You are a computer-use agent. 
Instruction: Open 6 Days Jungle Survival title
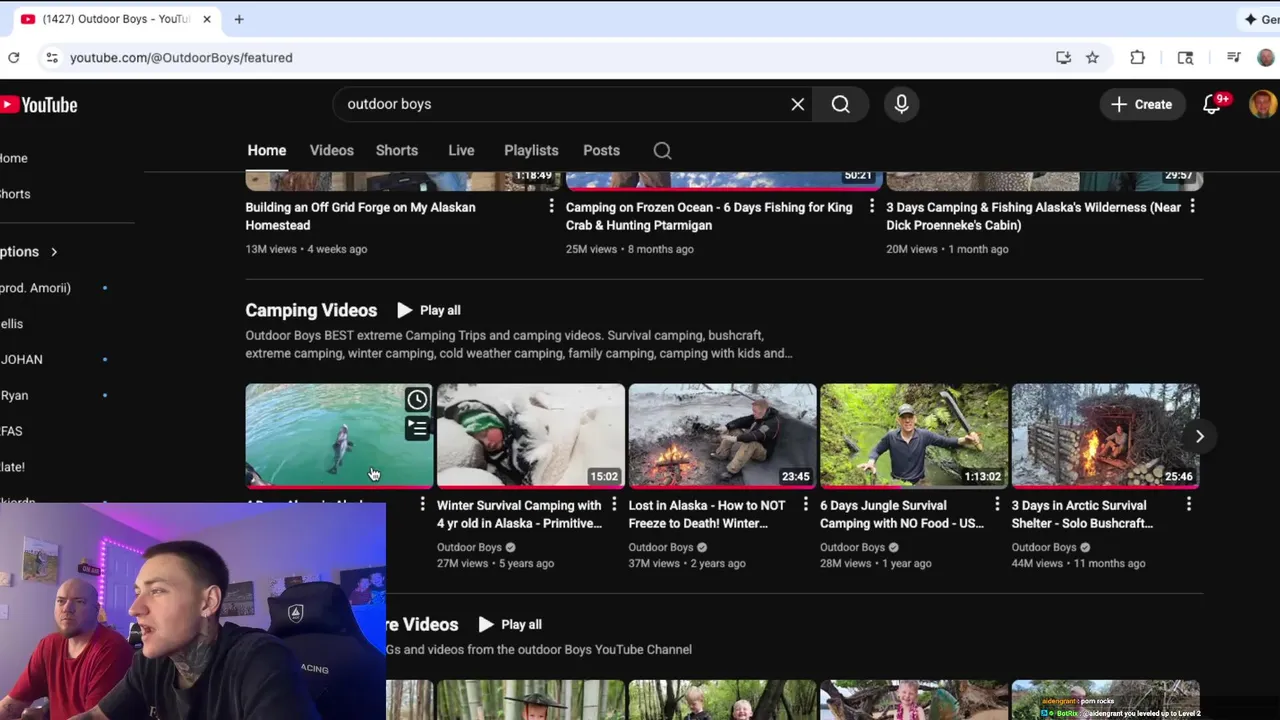pos(902,514)
